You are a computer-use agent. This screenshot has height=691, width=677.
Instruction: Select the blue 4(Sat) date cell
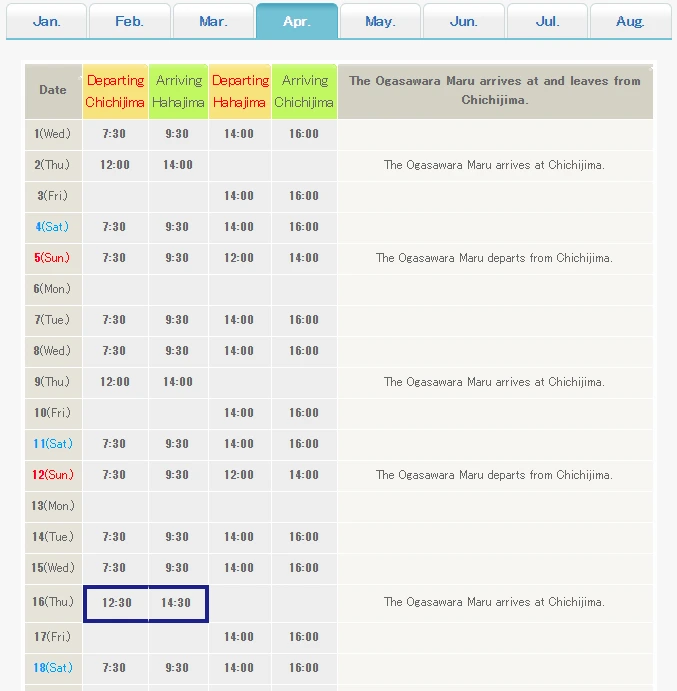click(53, 227)
